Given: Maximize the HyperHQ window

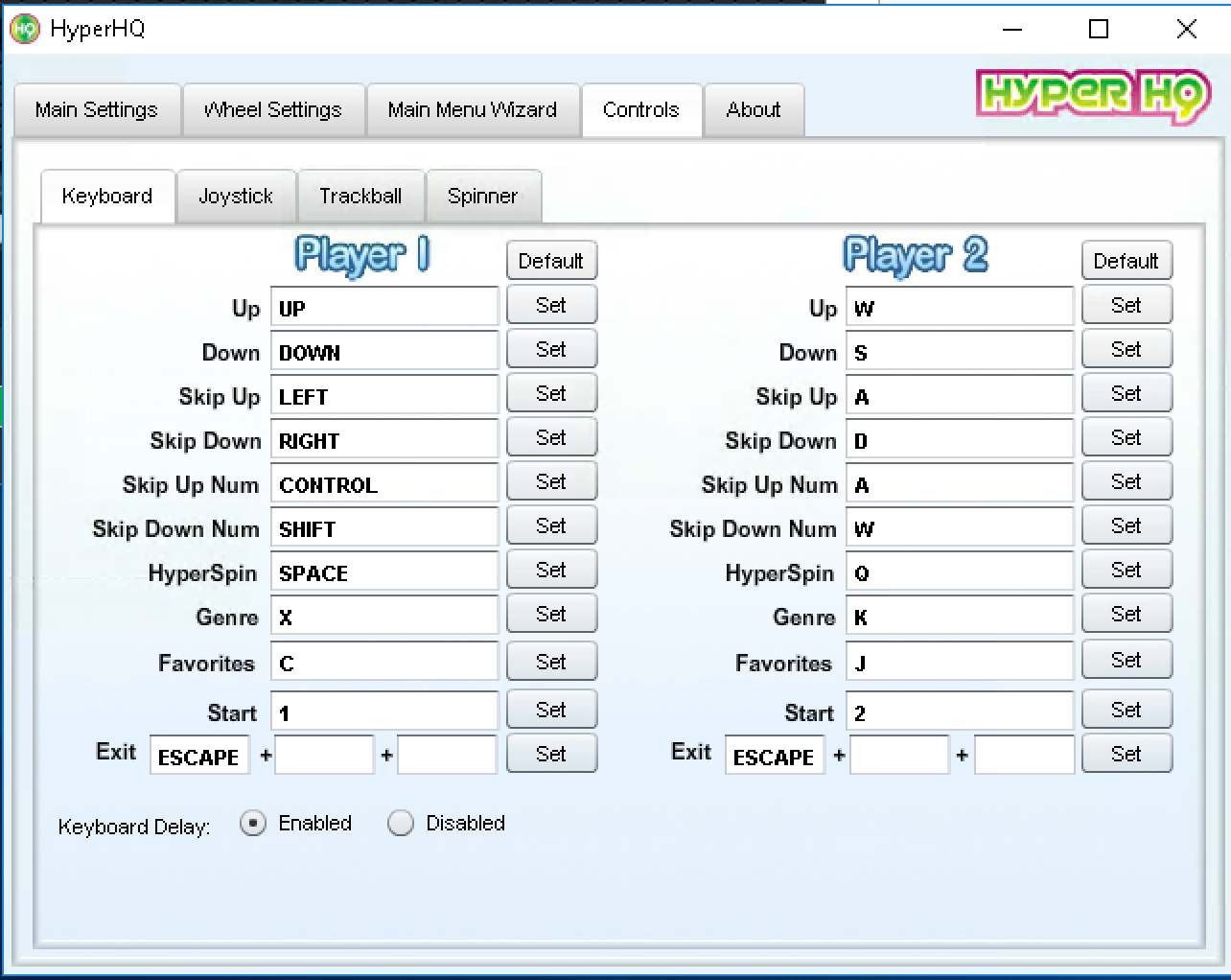Looking at the screenshot, I should (1099, 29).
